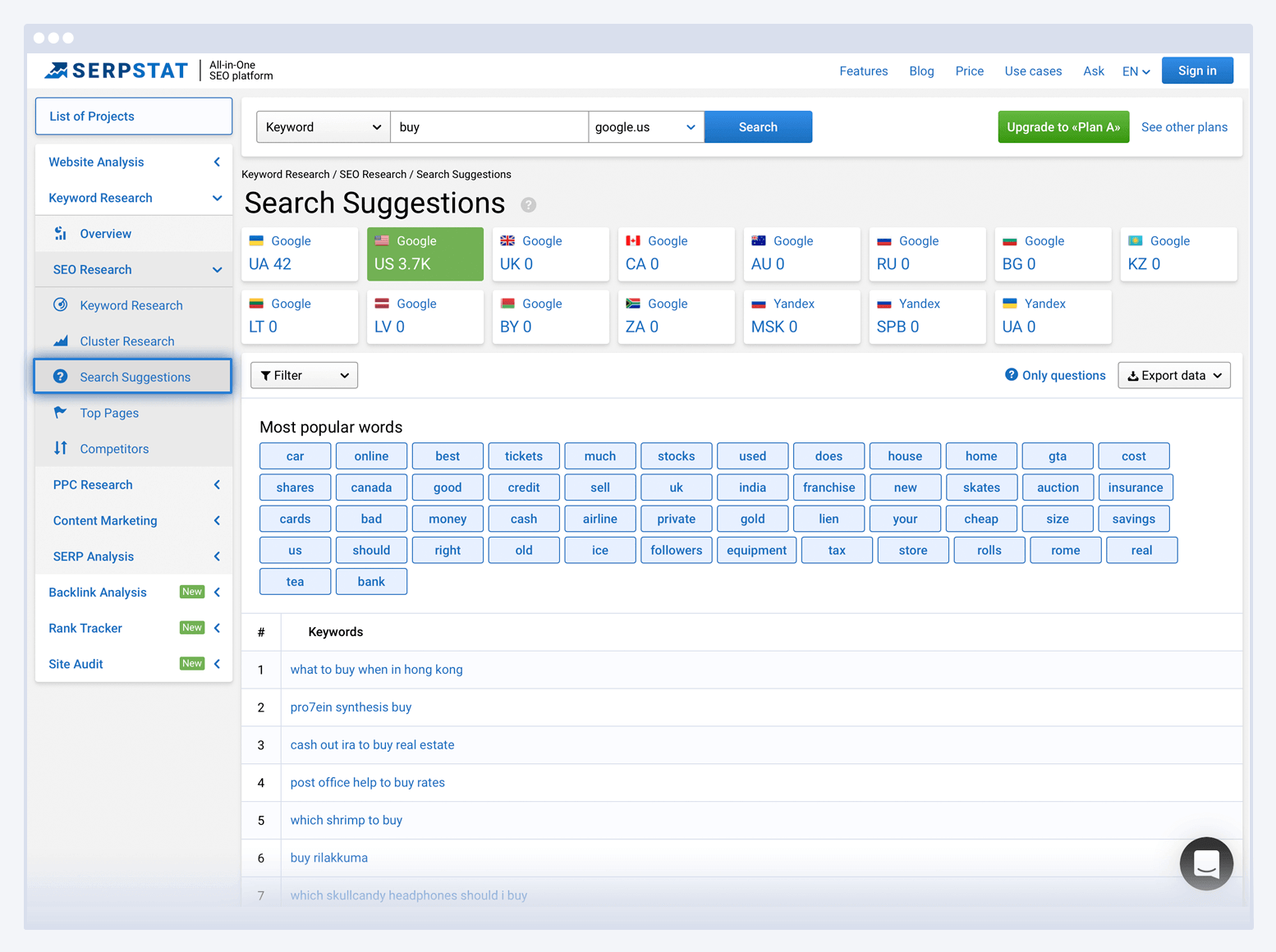Open the 'what to buy when in hong kong' keyword
This screenshot has width=1276, height=952.
(x=376, y=670)
